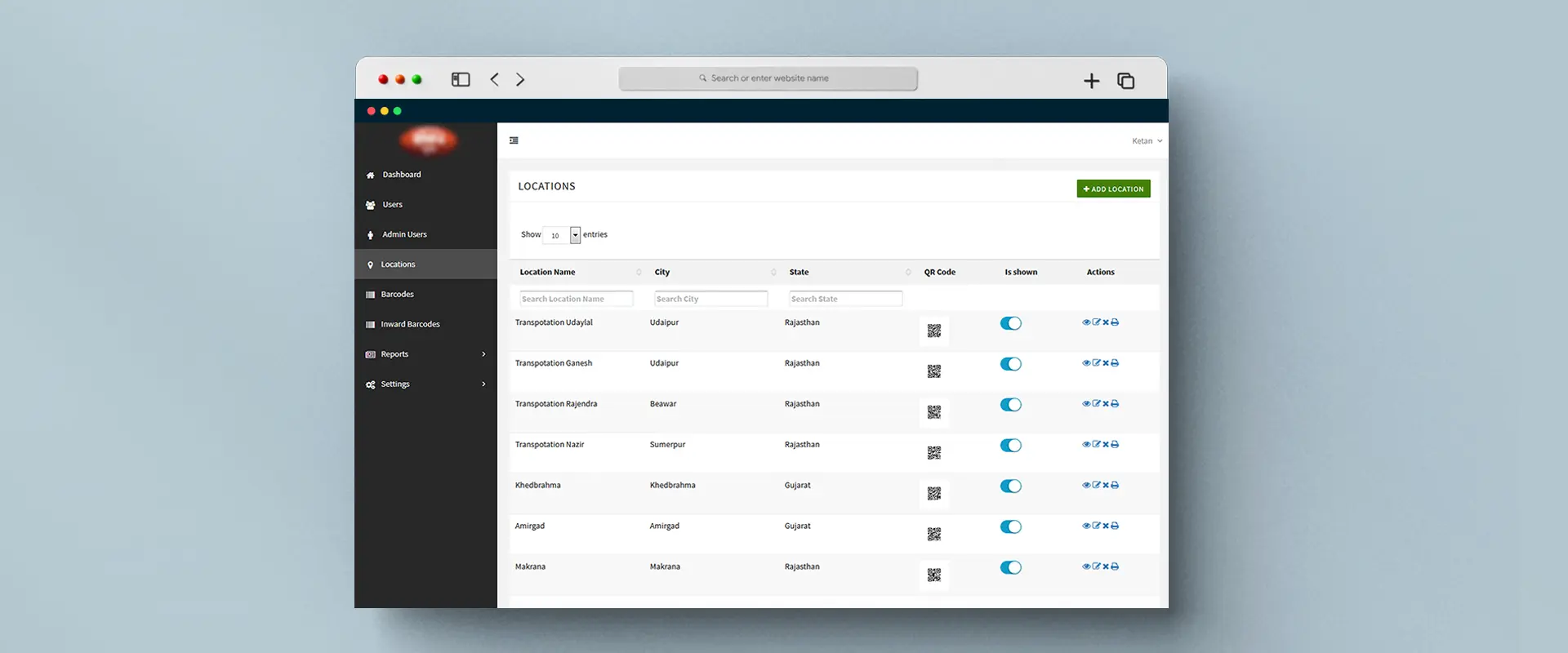
Task: Toggle Is shown for Transpotation Rajendra
Action: click(x=1011, y=405)
